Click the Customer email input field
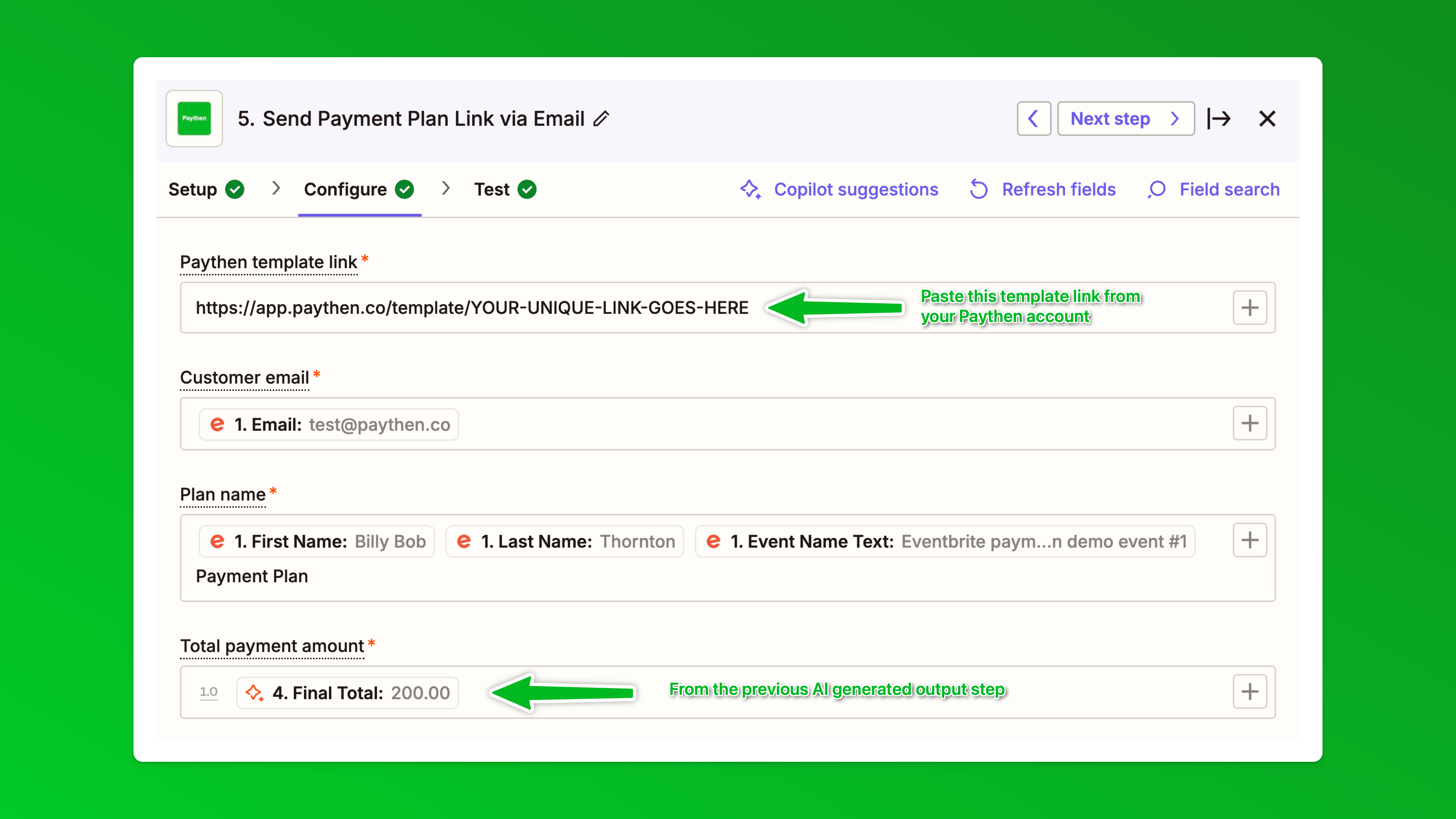 point(727,424)
